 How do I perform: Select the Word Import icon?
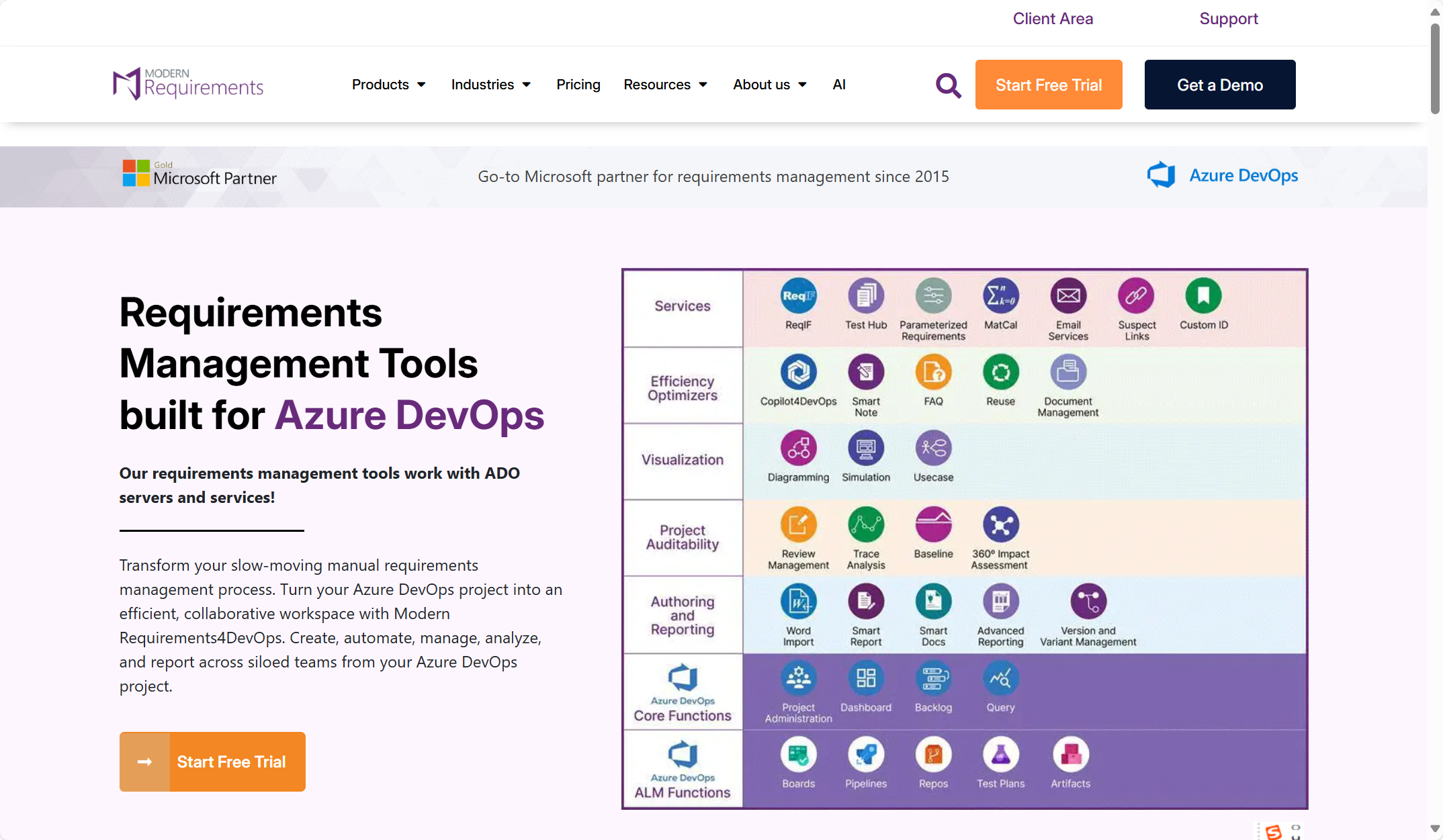[798, 602]
